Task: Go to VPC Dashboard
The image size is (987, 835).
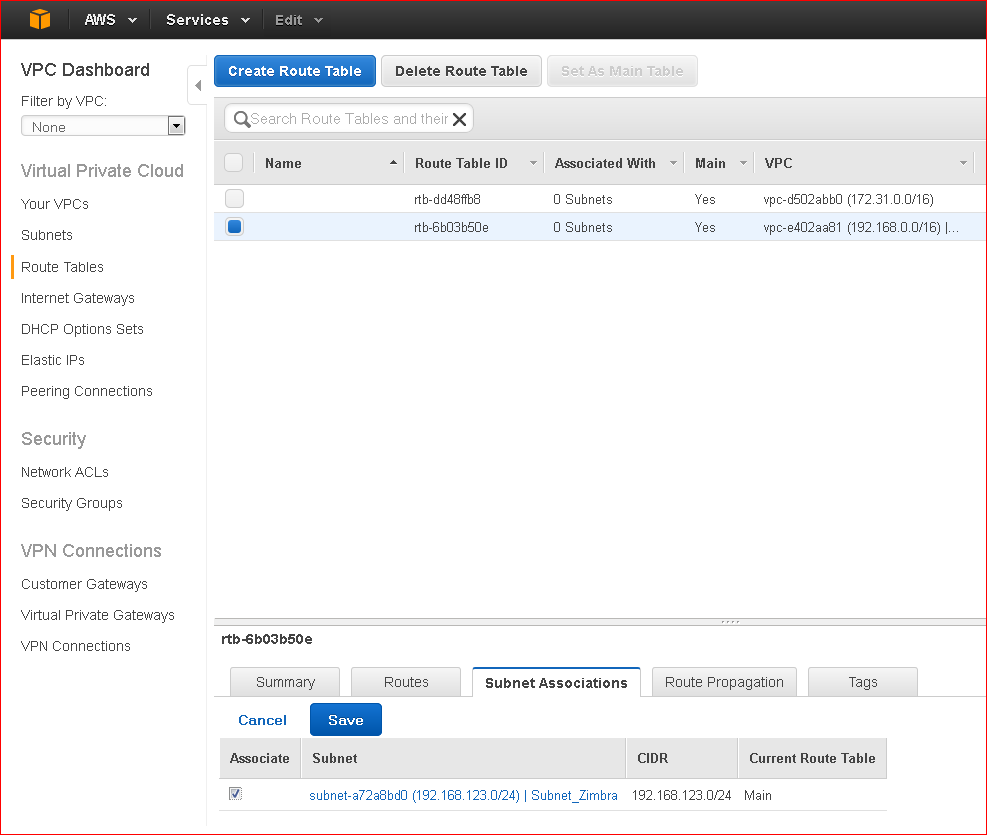Action: 85,70
